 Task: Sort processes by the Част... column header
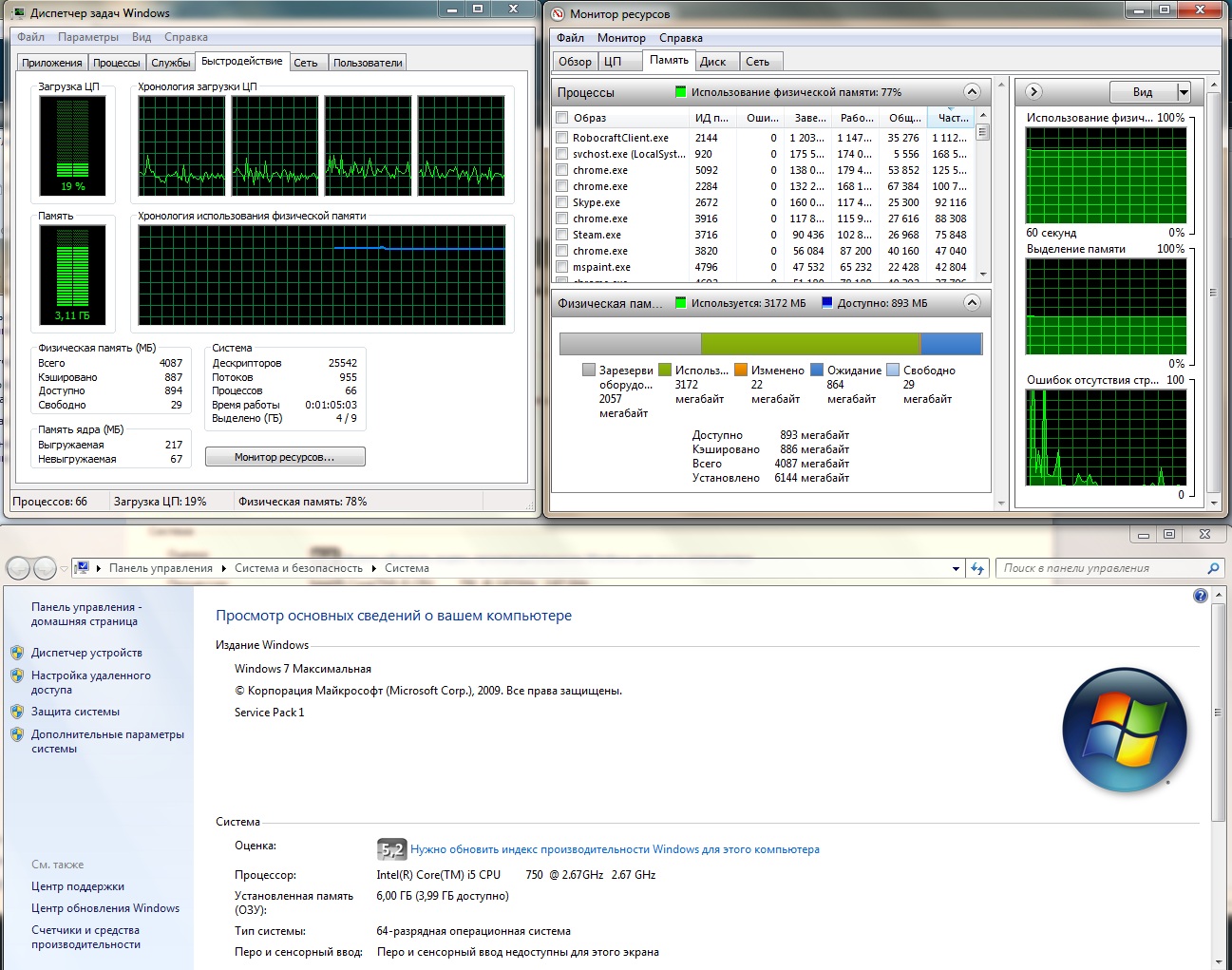952,118
